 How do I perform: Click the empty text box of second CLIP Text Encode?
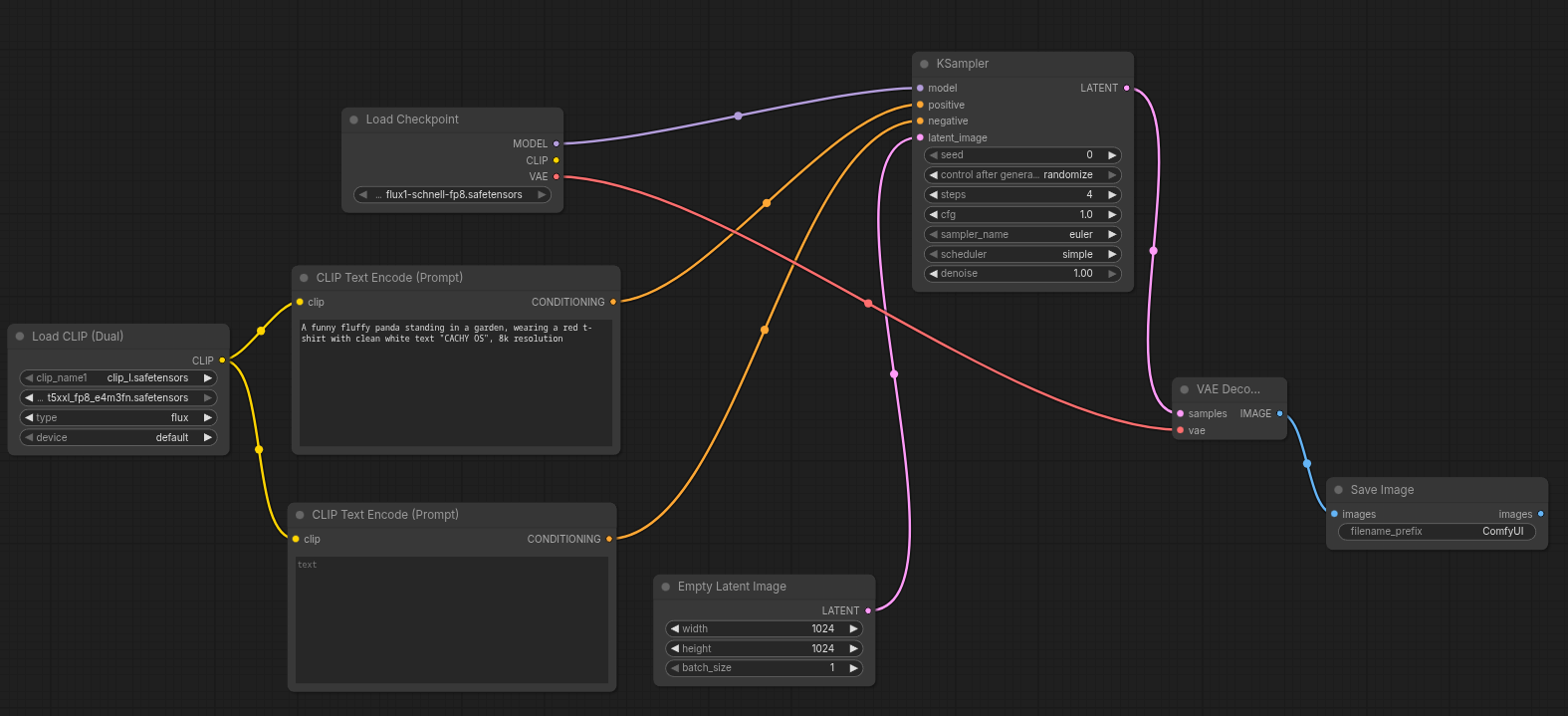coord(452,619)
